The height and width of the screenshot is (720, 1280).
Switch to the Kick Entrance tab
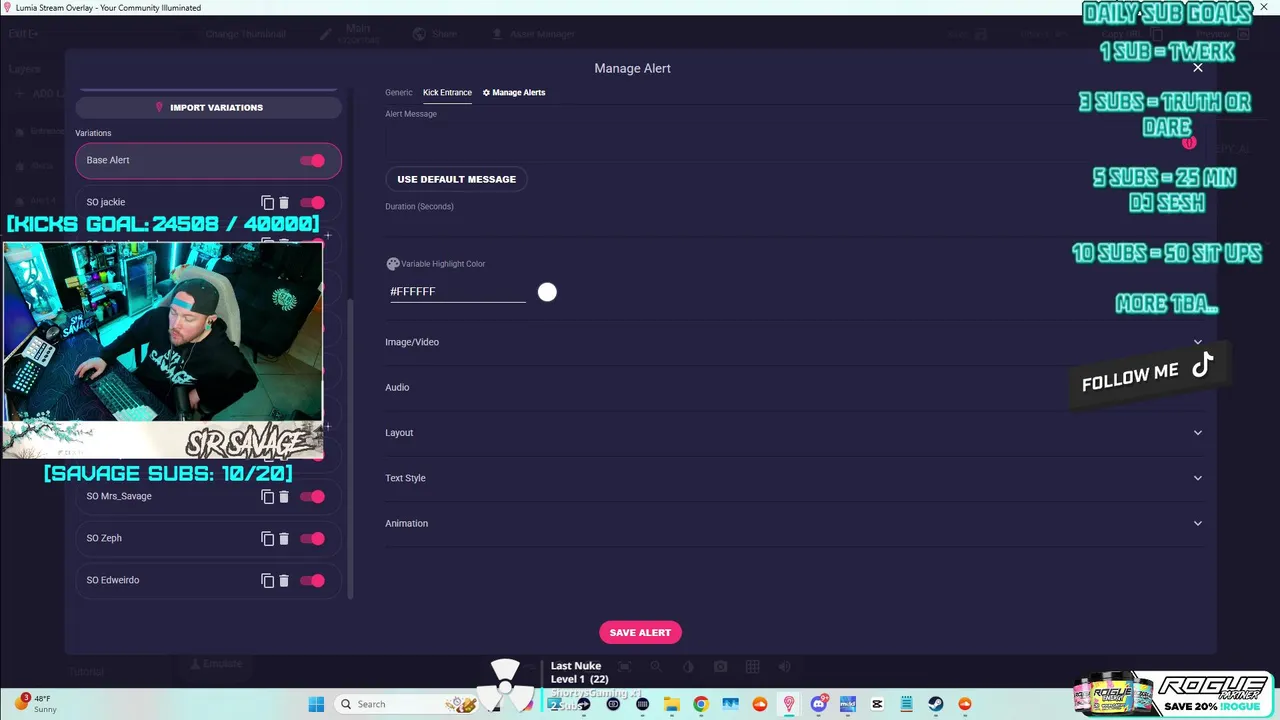(447, 92)
